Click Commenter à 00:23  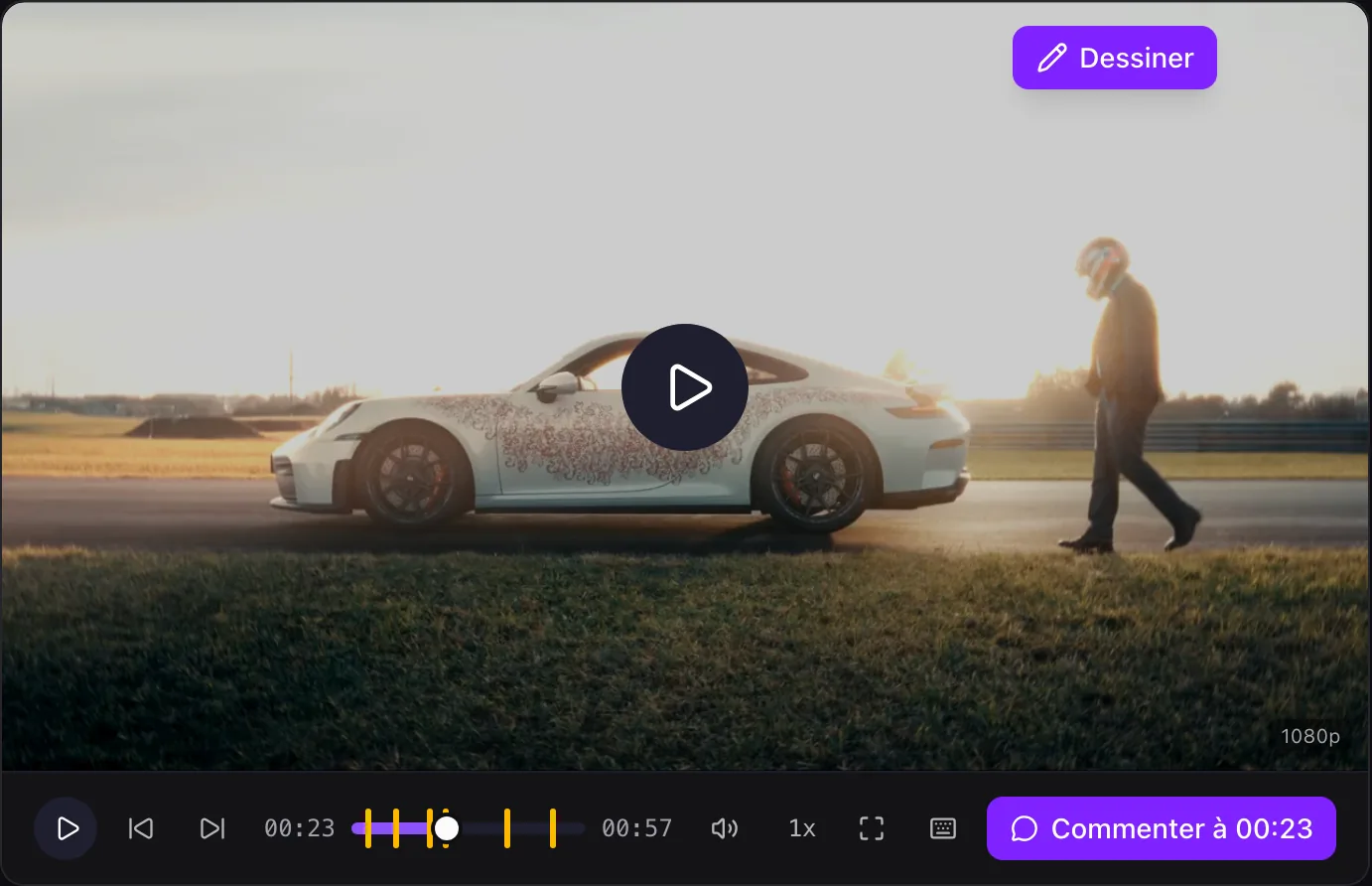click(x=1162, y=828)
